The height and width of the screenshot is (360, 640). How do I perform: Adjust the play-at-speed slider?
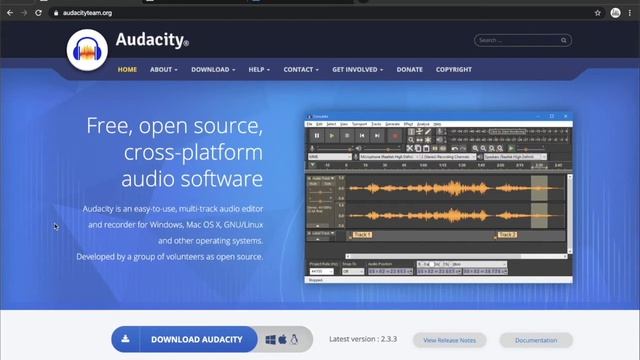pyautogui.click(x=531, y=149)
